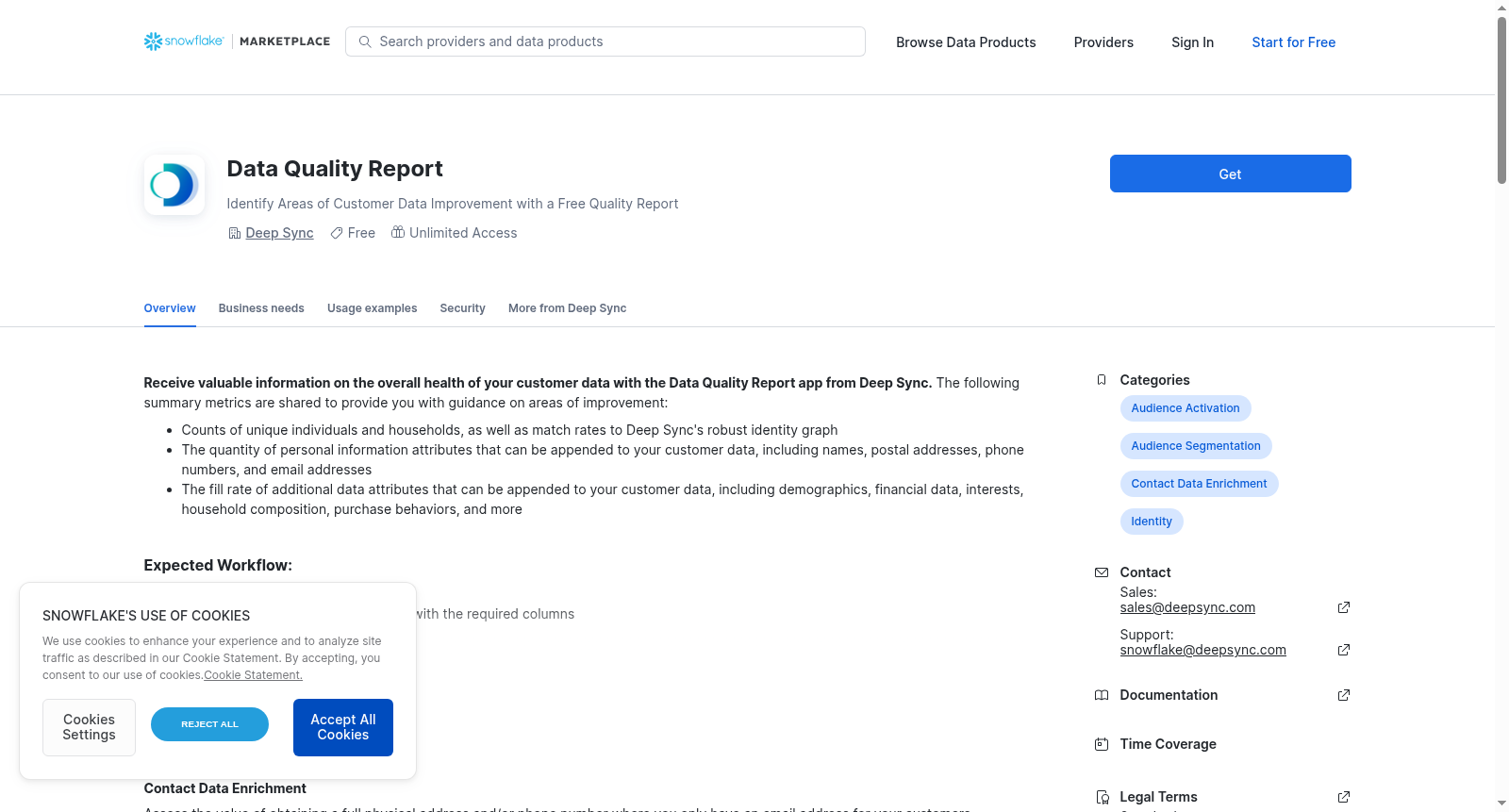Switch to the Security tab
The image size is (1509, 812).
[x=462, y=308]
